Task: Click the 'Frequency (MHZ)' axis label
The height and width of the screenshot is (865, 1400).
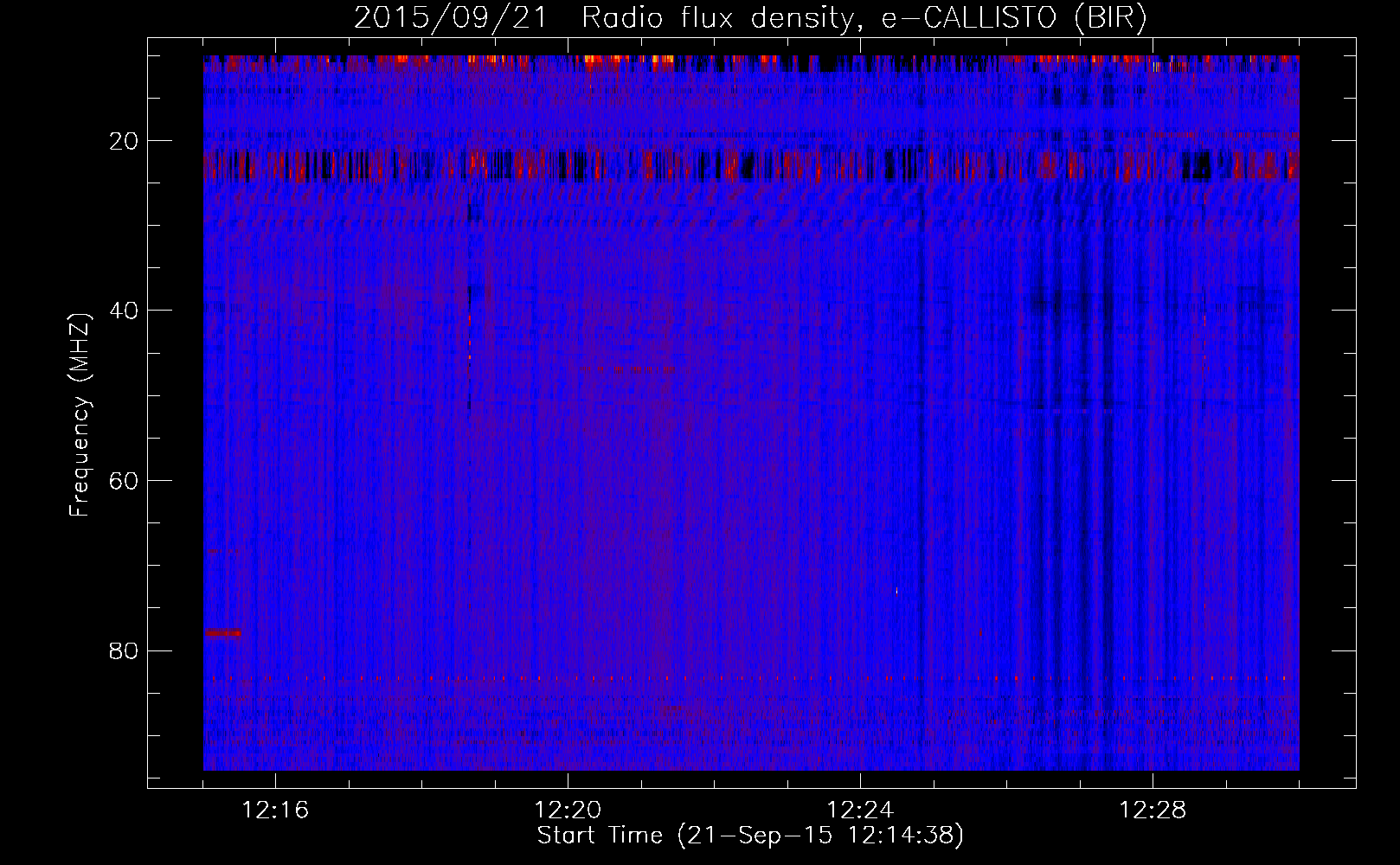Action: click(x=80, y=415)
